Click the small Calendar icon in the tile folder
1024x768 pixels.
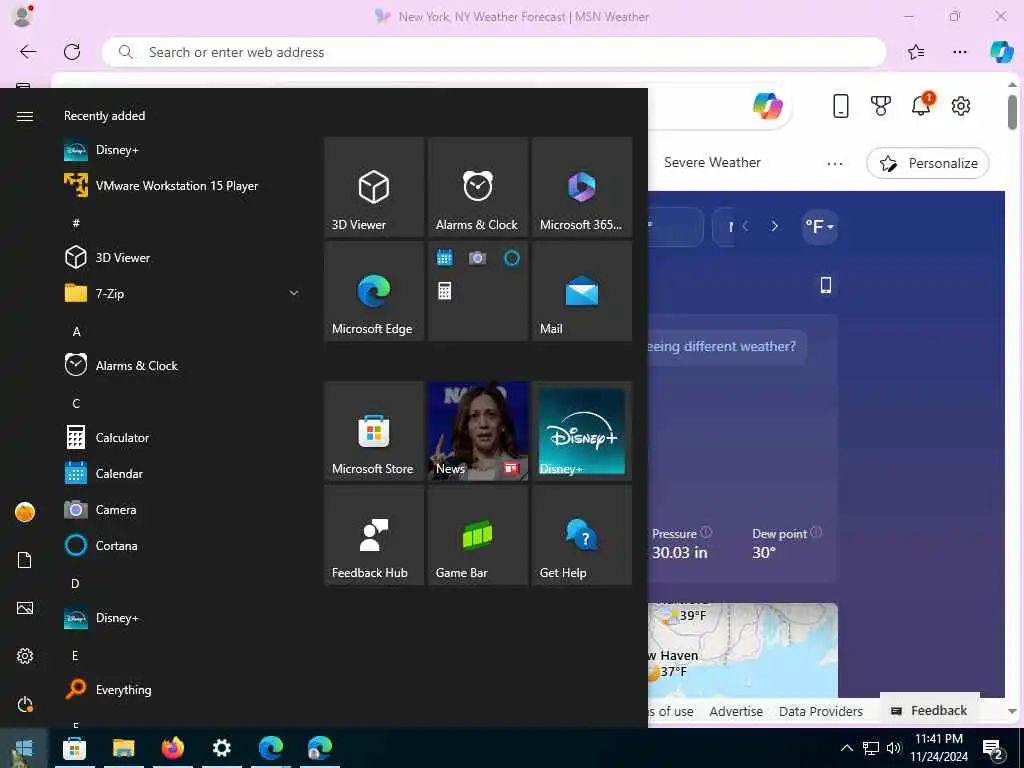point(445,258)
